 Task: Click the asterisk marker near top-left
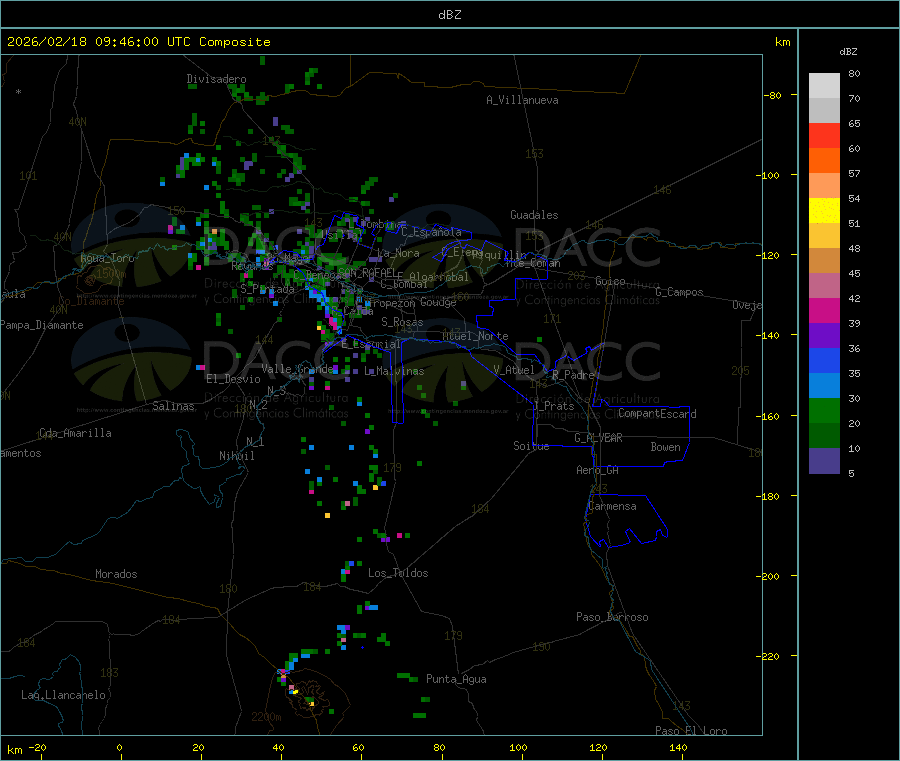(x=19, y=92)
